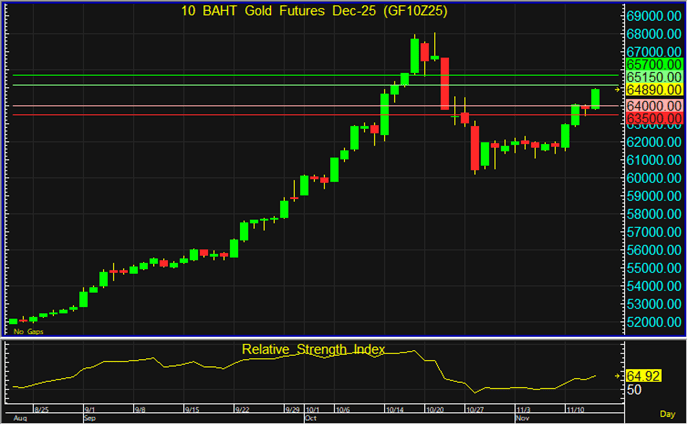The width and height of the screenshot is (688, 425).
Task: Click the 69000.00 label on price axis
Action: (654, 17)
